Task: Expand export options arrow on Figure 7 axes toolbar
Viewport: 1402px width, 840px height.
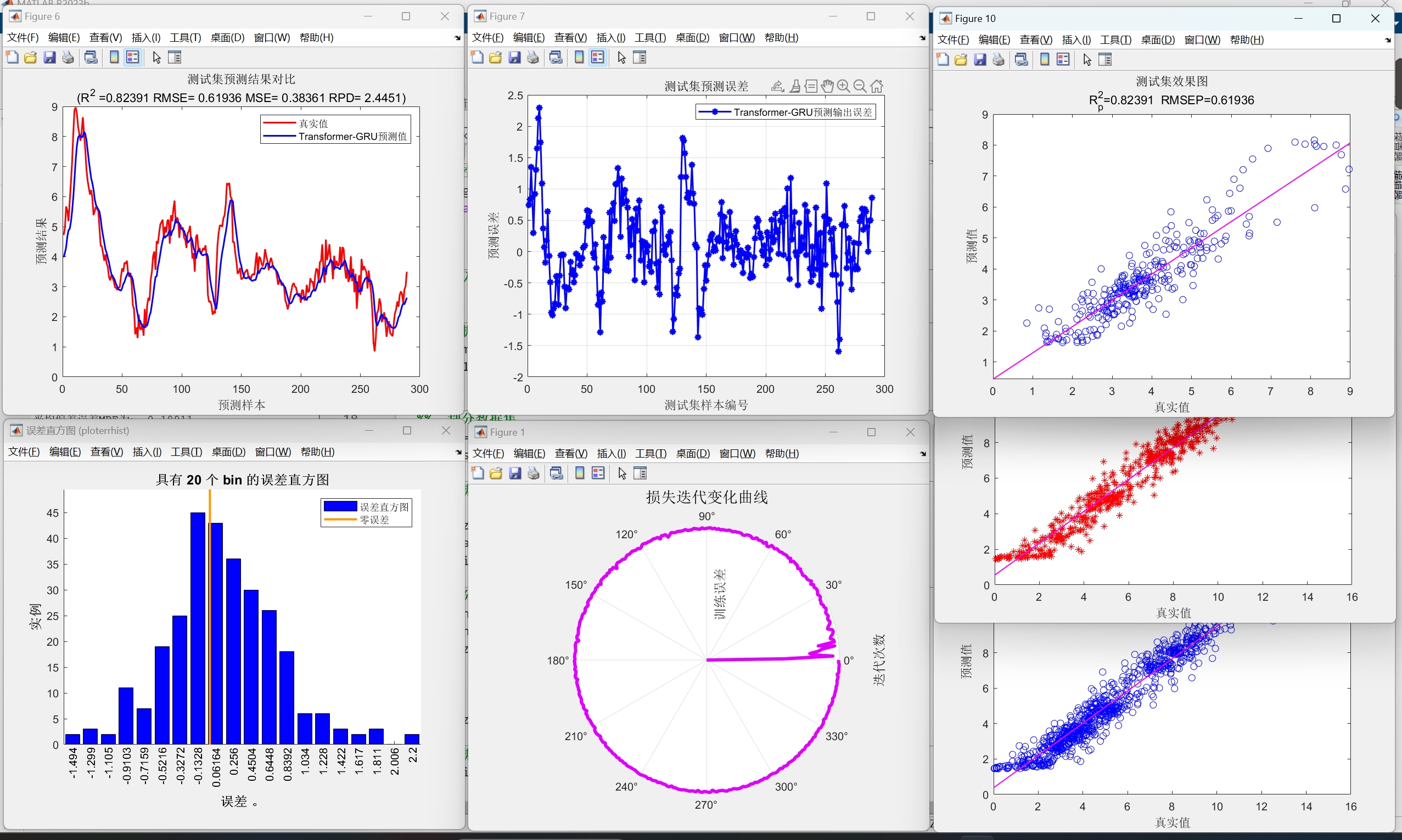Action: (x=777, y=86)
